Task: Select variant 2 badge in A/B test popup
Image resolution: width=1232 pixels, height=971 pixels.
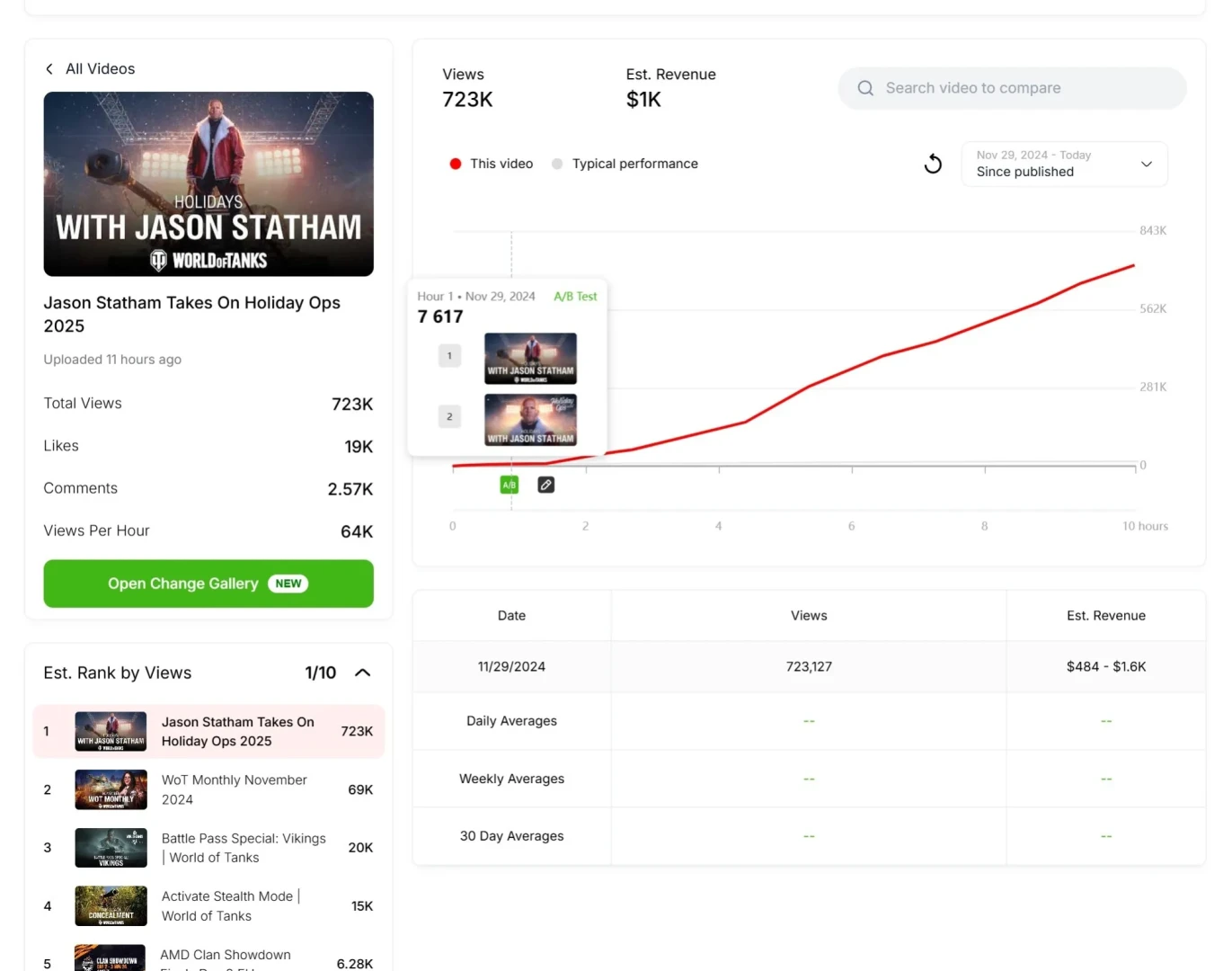Action: point(449,416)
